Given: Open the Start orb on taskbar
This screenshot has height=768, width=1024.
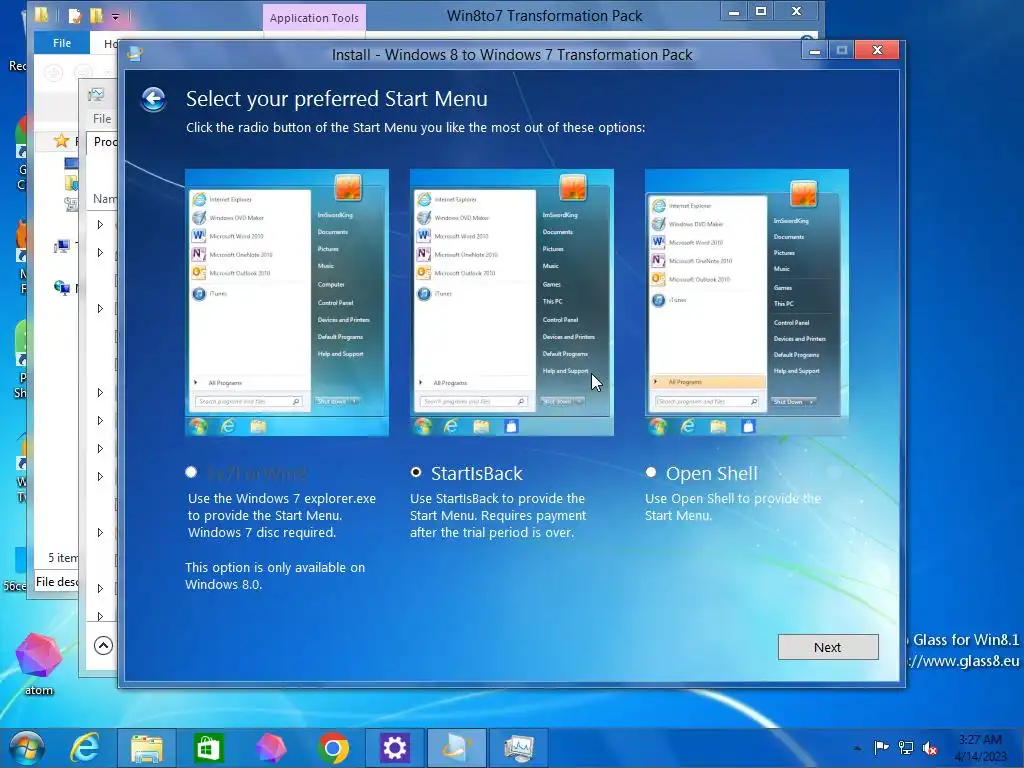Looking at the screenshot, I should point(27,748).
